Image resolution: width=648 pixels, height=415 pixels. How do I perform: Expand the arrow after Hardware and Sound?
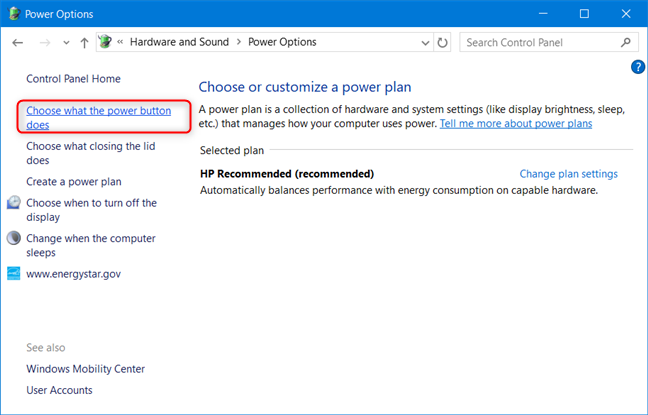239,42
